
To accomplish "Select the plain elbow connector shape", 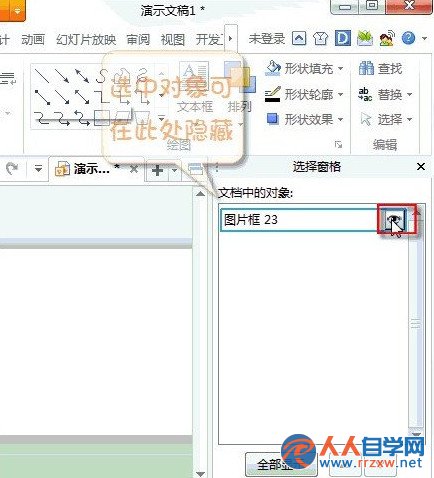I will (102, 97).
